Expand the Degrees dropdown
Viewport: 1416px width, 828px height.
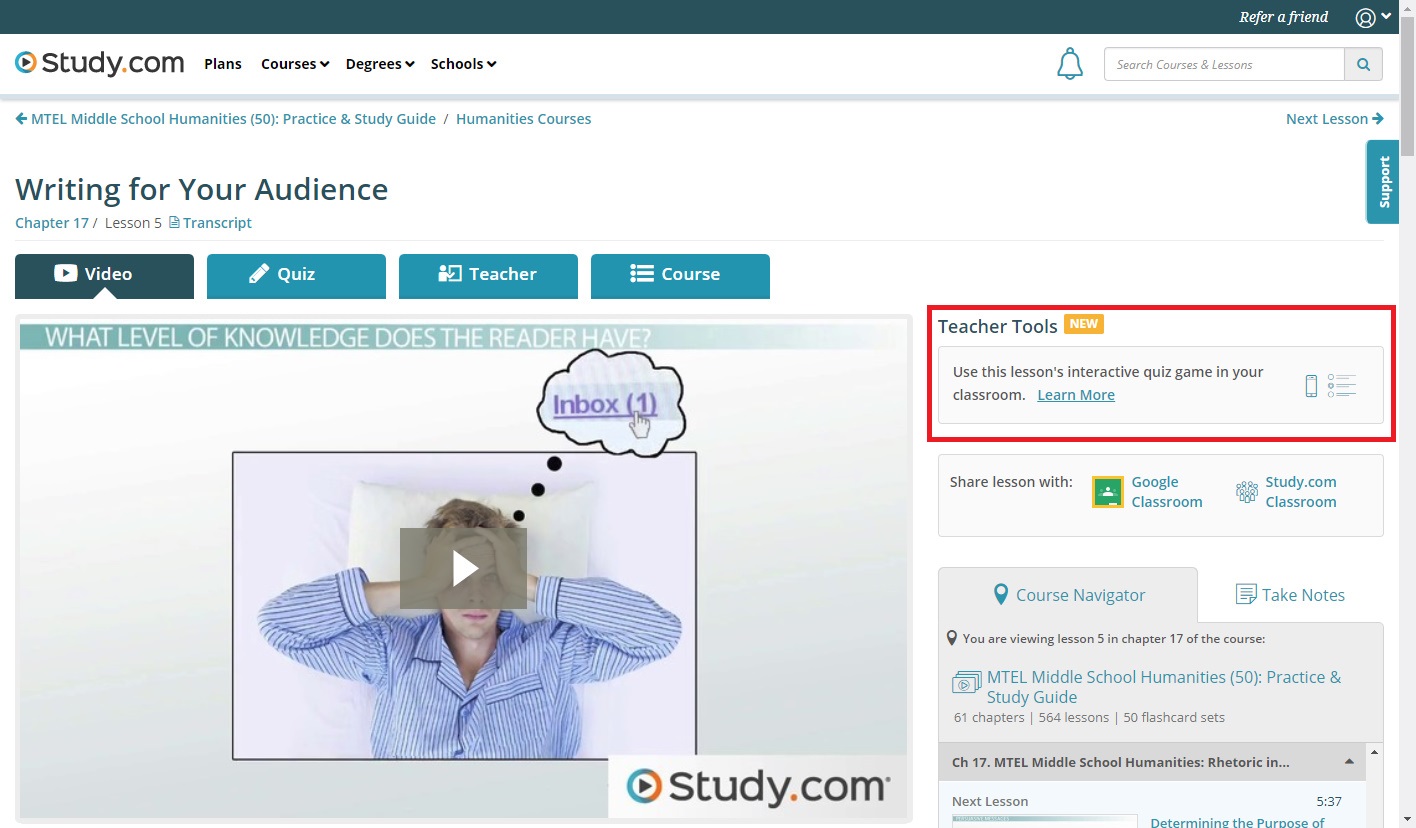[x=380, y=64]
